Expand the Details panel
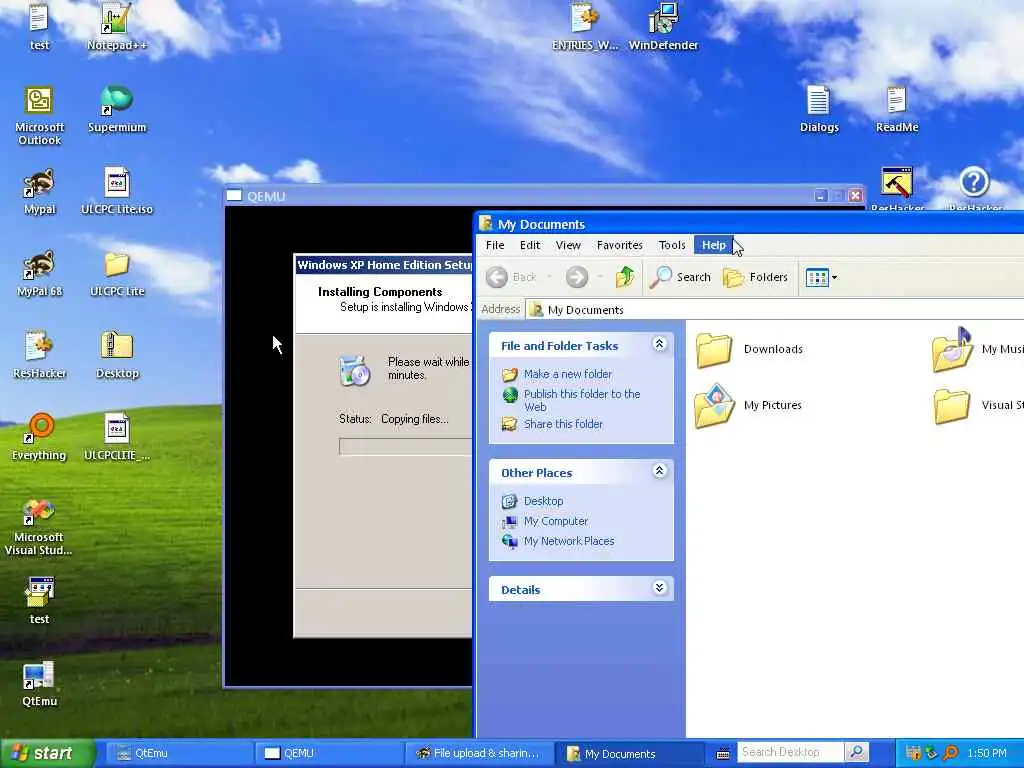This screenshot has height=768, width=1024. (x=660, y=588)
